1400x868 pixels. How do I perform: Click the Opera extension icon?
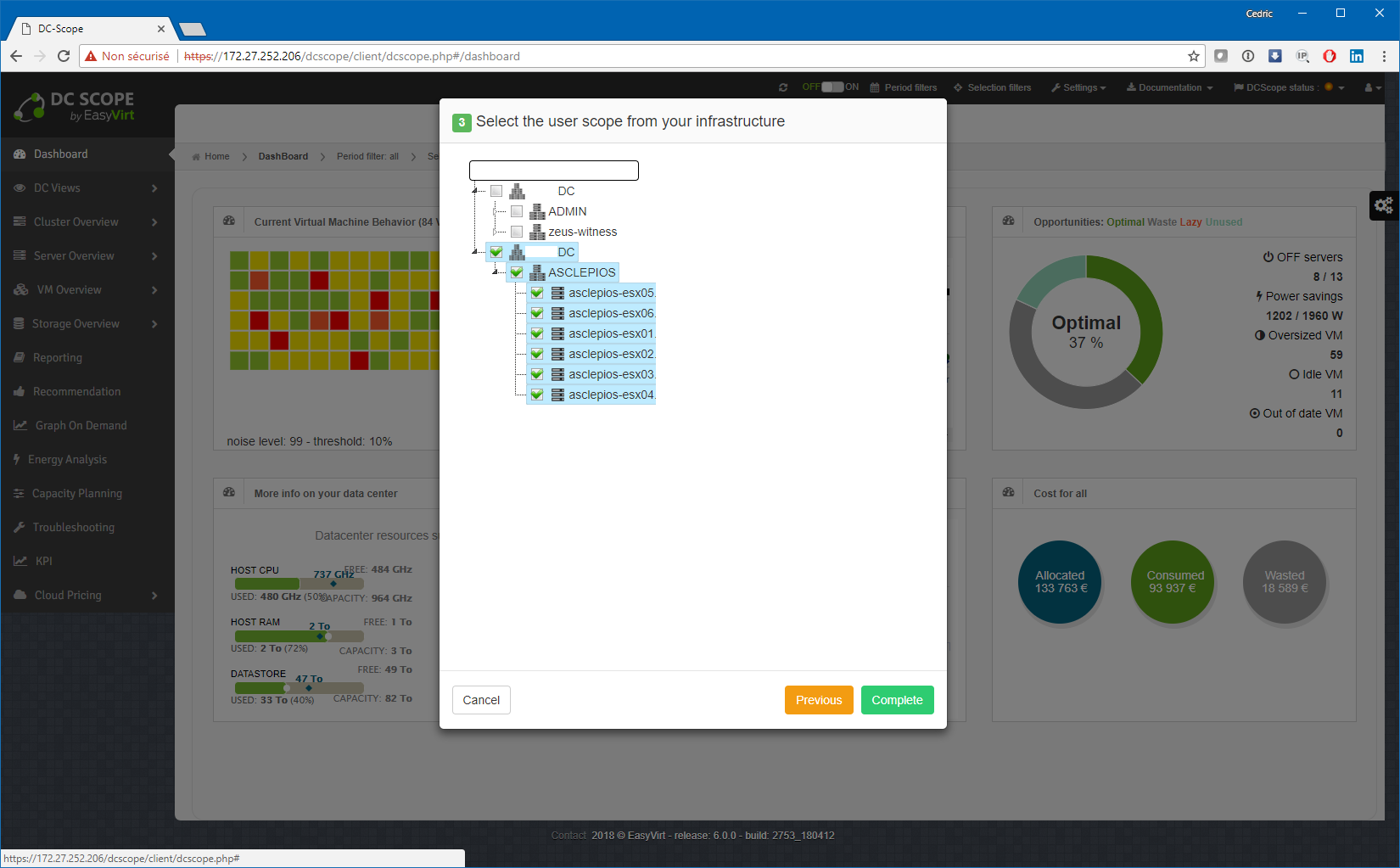1330,56
